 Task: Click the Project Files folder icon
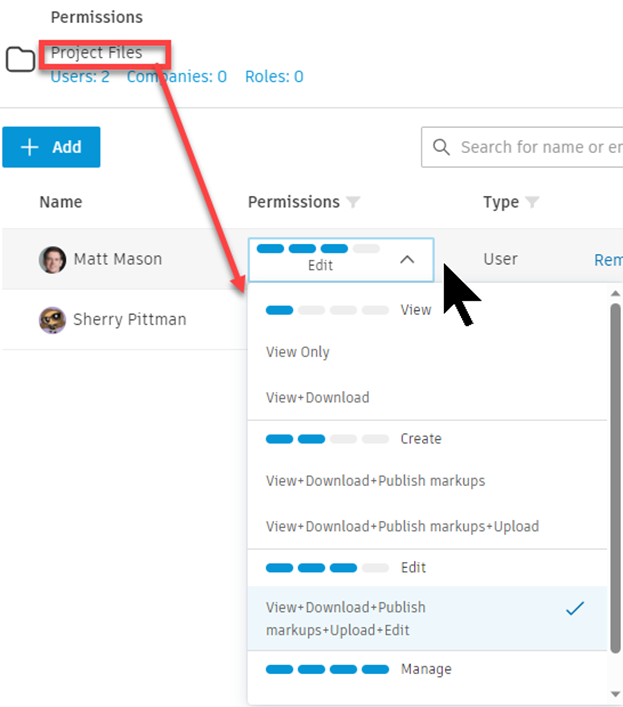point(20,60)
